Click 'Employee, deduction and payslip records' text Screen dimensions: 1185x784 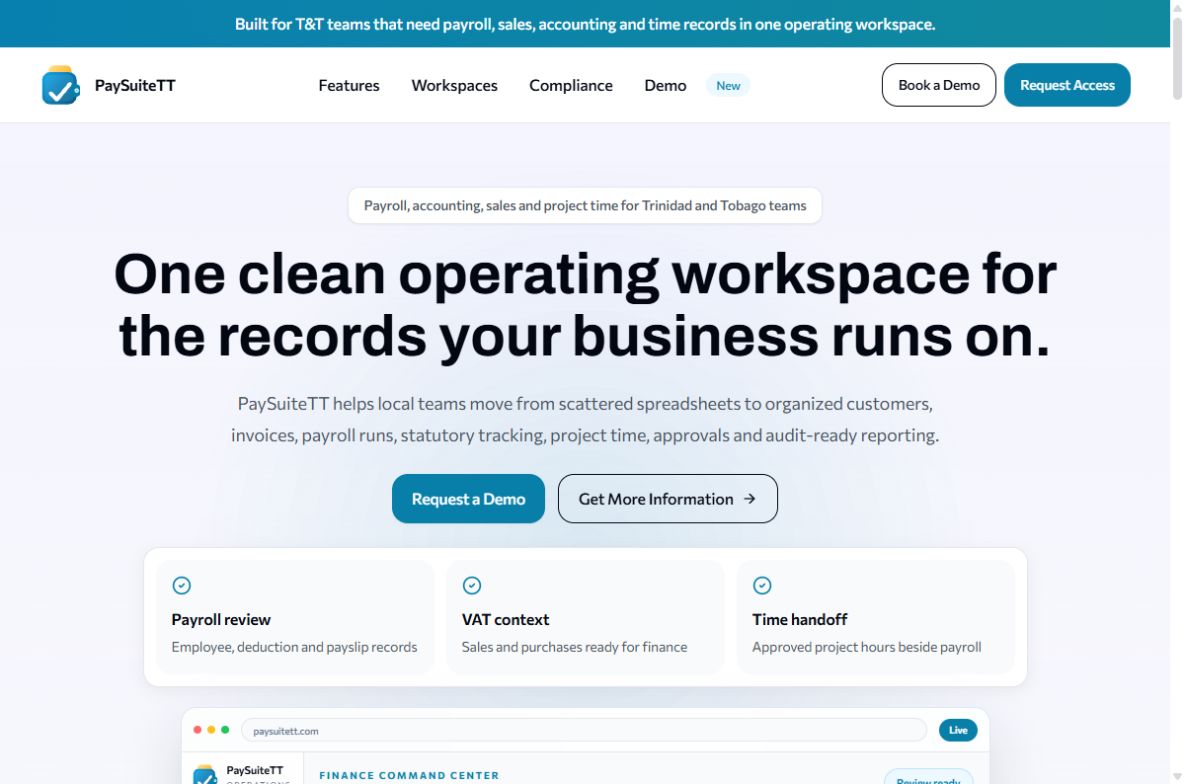click(294, 647)
